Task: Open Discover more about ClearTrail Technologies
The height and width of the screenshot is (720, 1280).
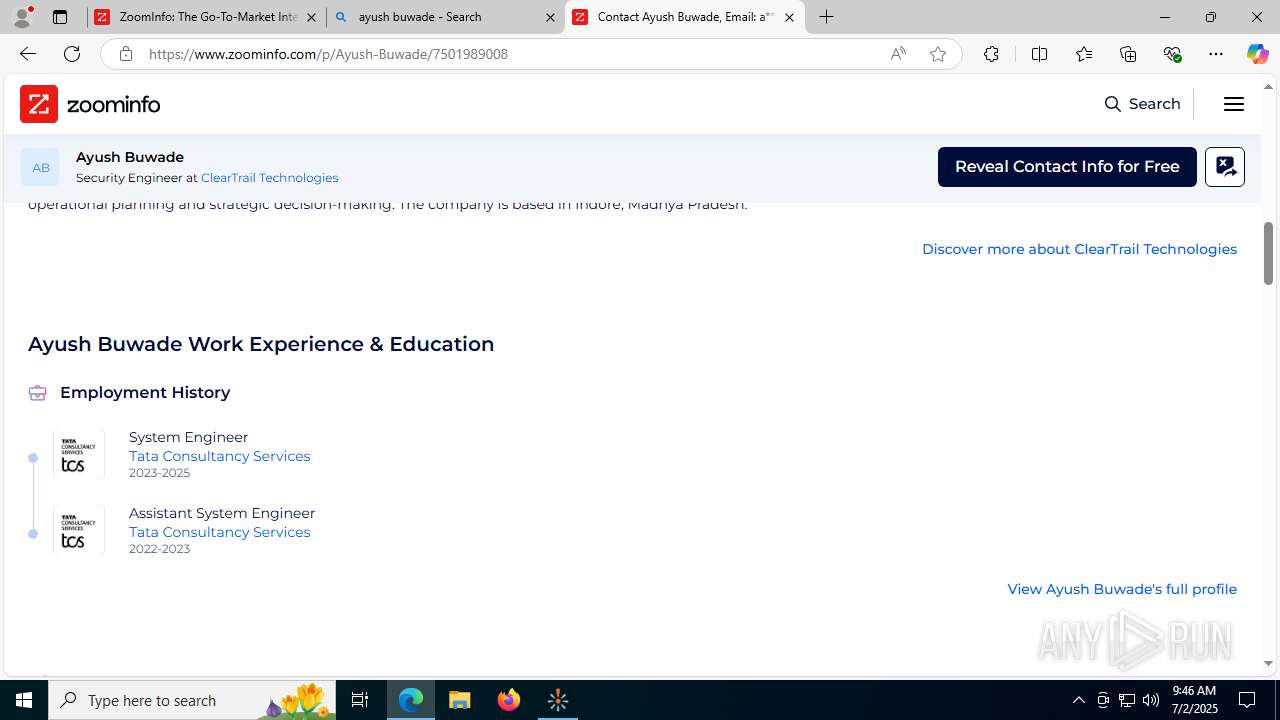Action: click(x=1079, y=249)
